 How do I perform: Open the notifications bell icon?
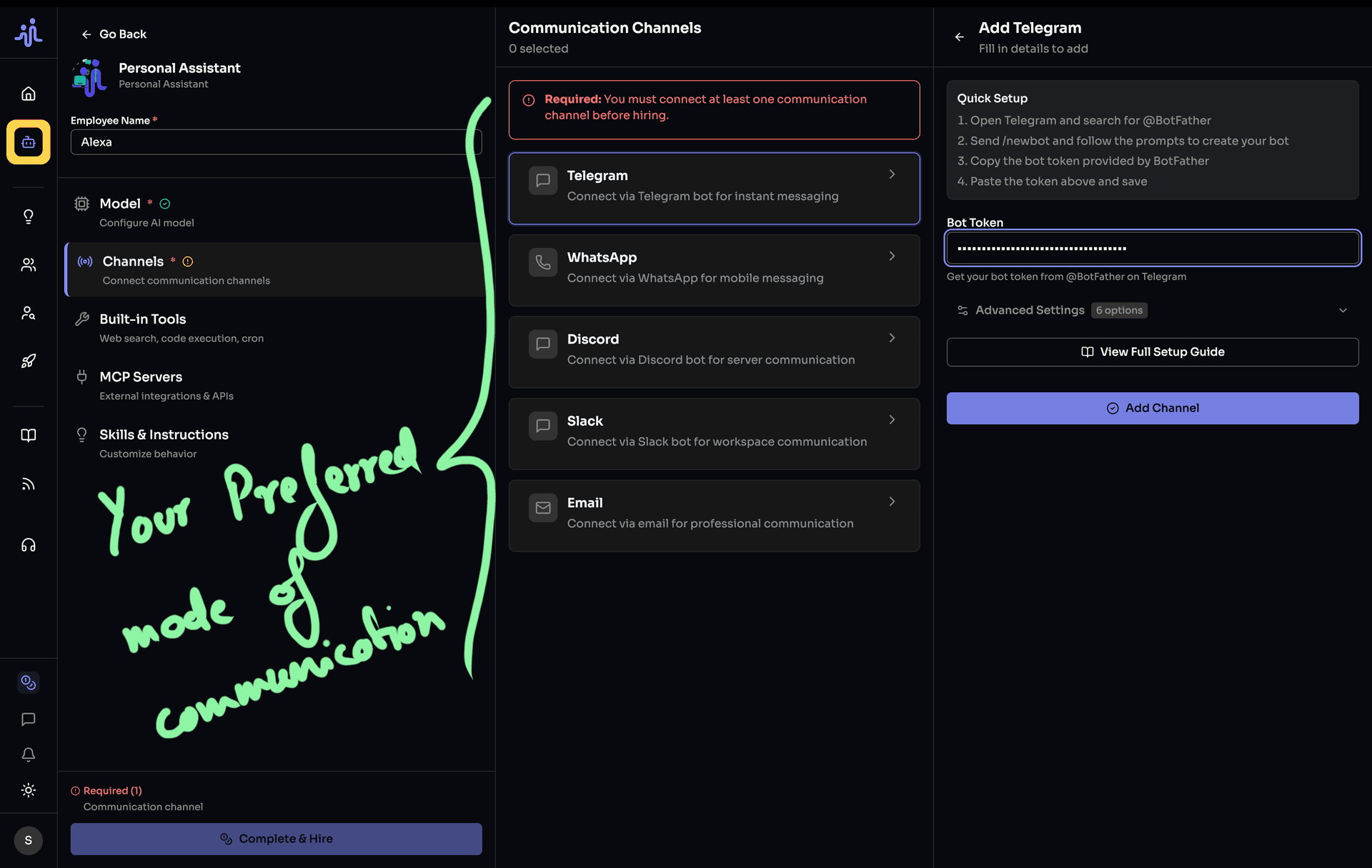(29, 754)
